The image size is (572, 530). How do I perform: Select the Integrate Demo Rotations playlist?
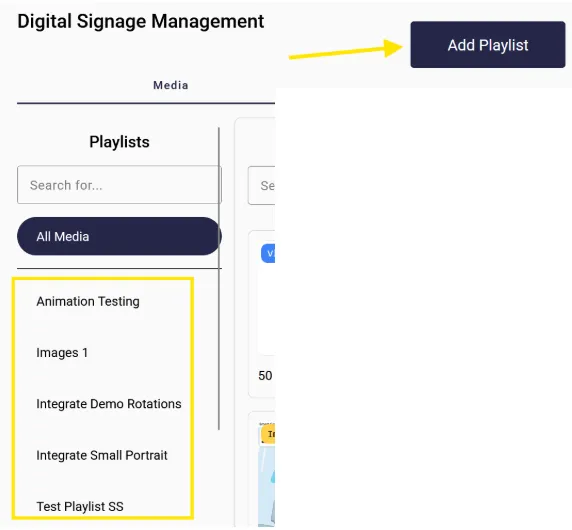pos(109,404)
